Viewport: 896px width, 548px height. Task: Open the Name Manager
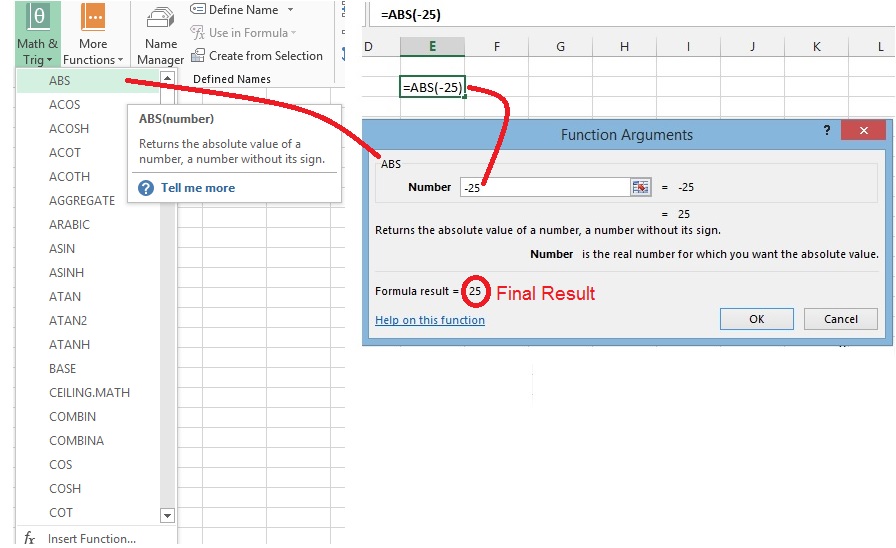pyautogui.click(x=161, y=34)
